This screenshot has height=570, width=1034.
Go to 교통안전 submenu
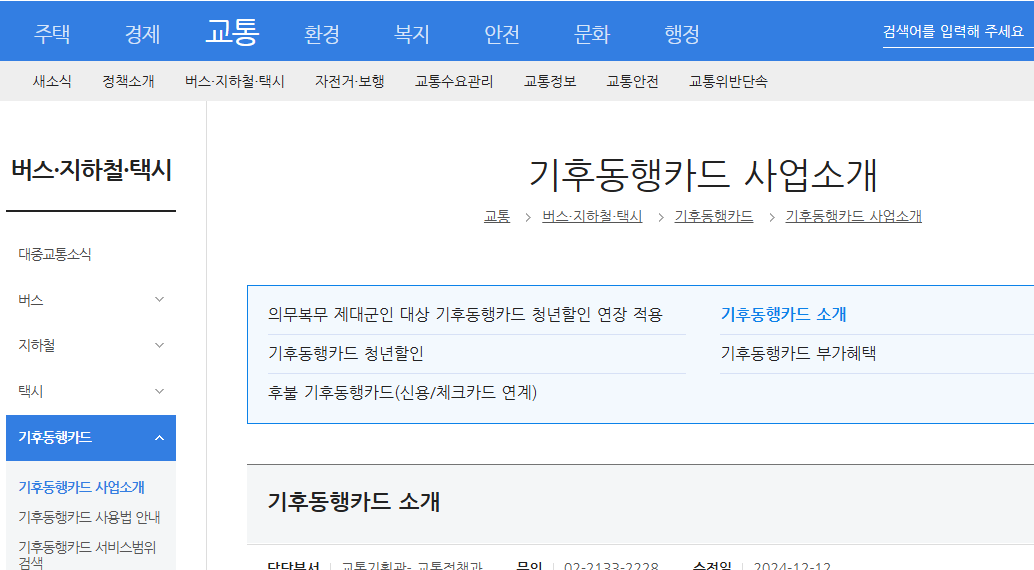pyautogui.click(x=632, y=81)
